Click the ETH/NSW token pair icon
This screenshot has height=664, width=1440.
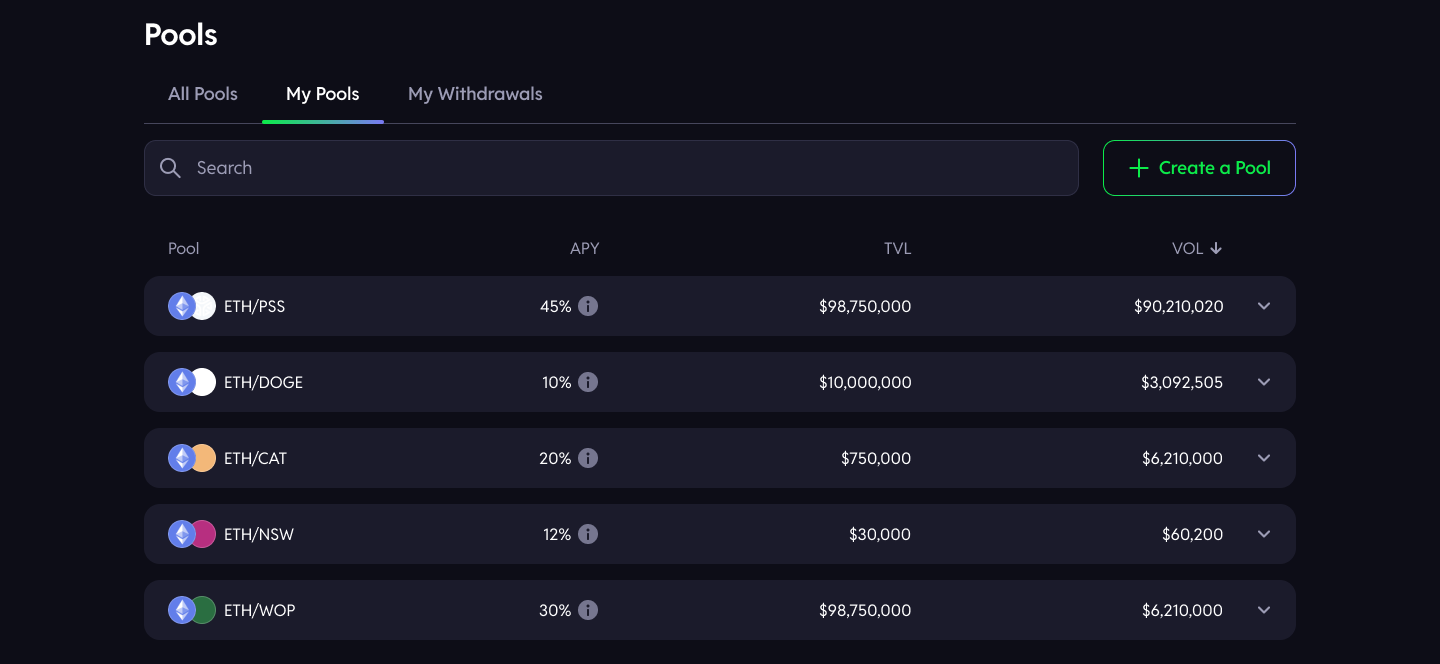point(192,534)
